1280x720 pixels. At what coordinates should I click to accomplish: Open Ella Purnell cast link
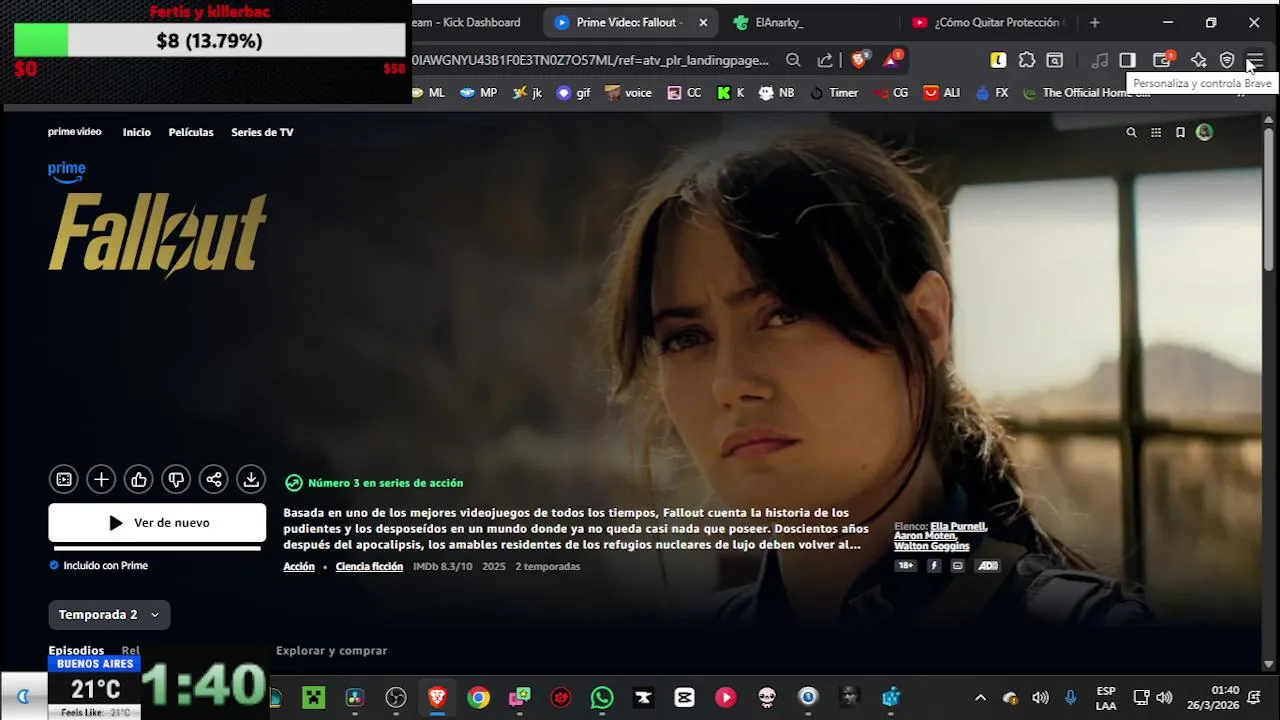tap(959, 526)
